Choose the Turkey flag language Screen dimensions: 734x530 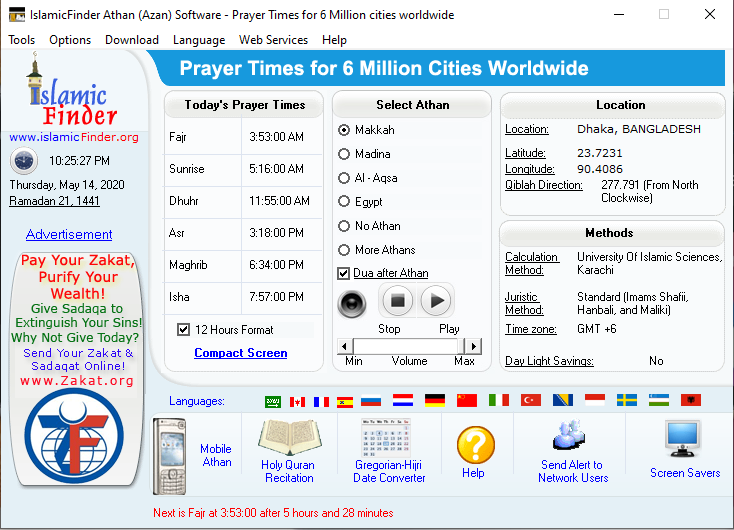pos(531,400)
